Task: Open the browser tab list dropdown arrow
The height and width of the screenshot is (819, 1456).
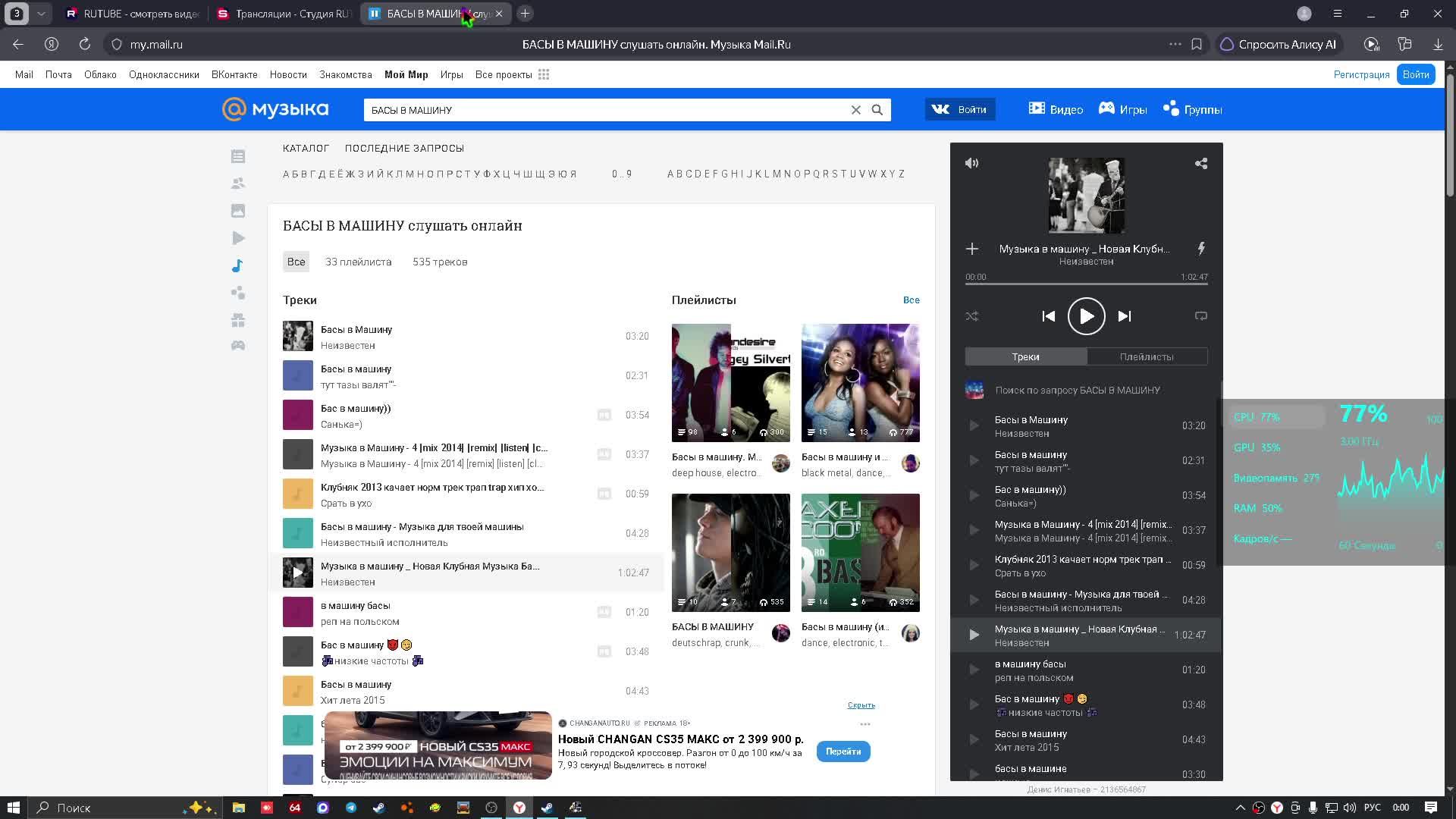Action: (x=41, y=14)
